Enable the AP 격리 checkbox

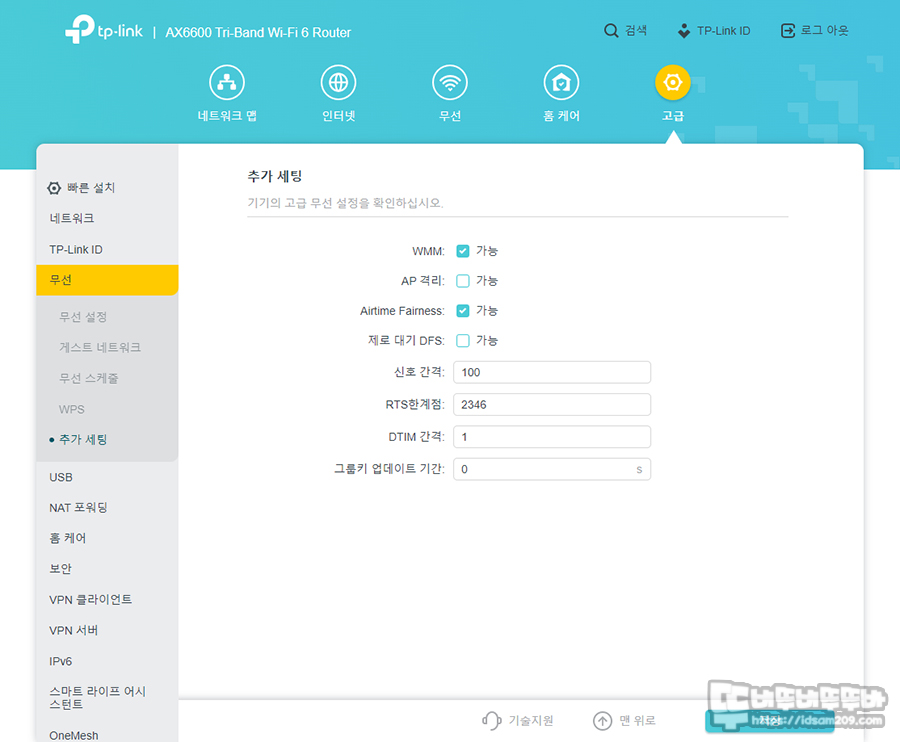pyautogui.click(x=463, y=281)
